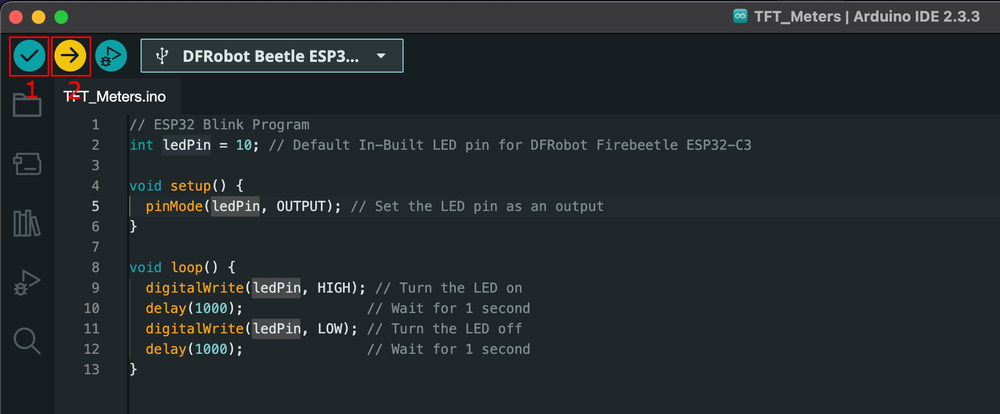Screen dimensions: 1000x414
Task: Open the Boards Manager sidebar icon
Action: coord(27,165)
